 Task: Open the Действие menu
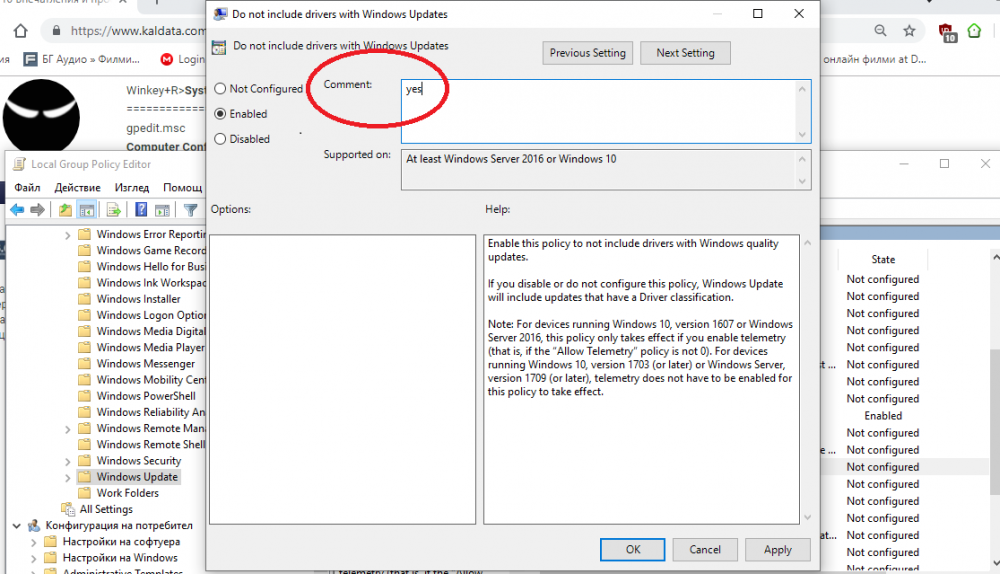77,188
